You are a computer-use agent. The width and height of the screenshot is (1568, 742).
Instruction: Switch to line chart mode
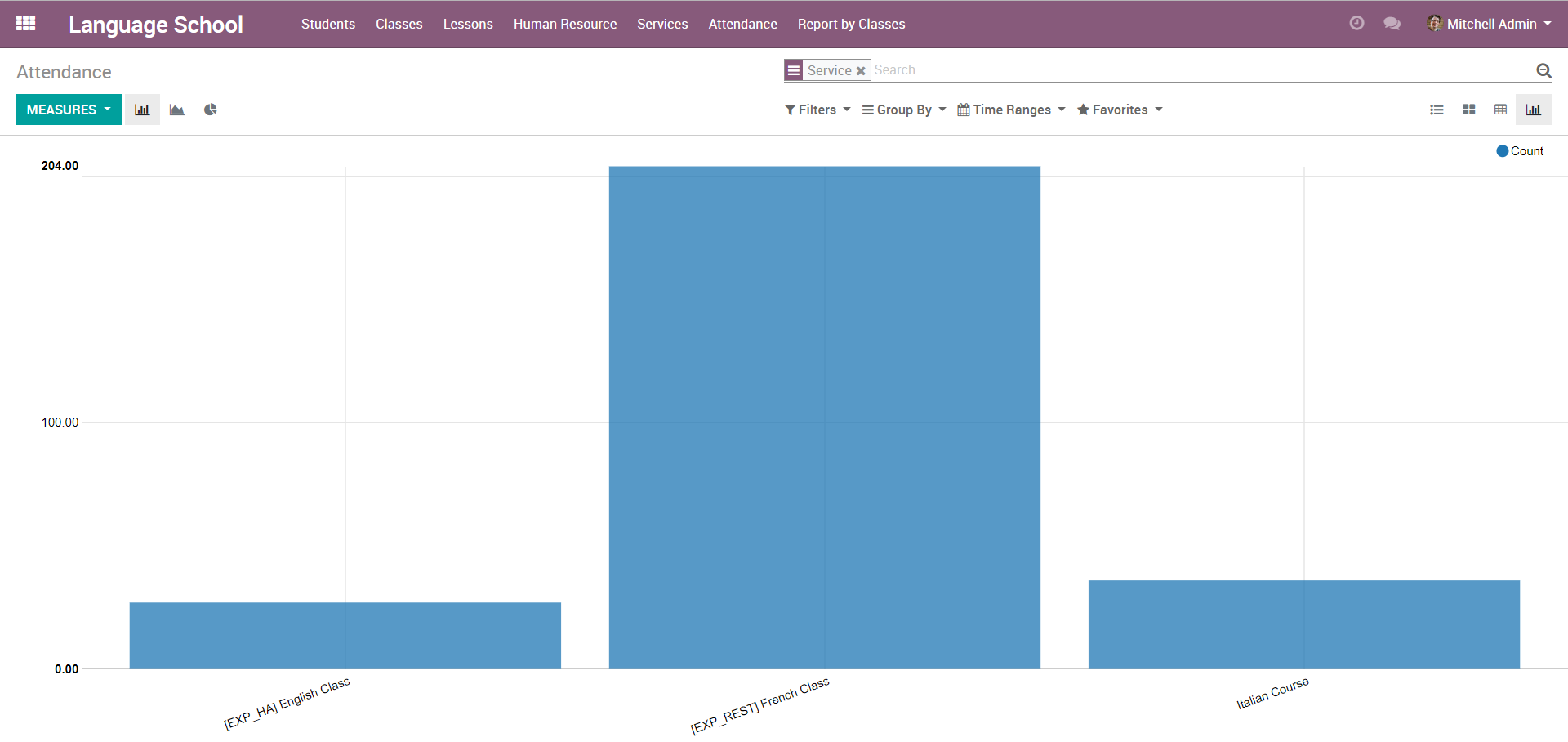point(176,110)
